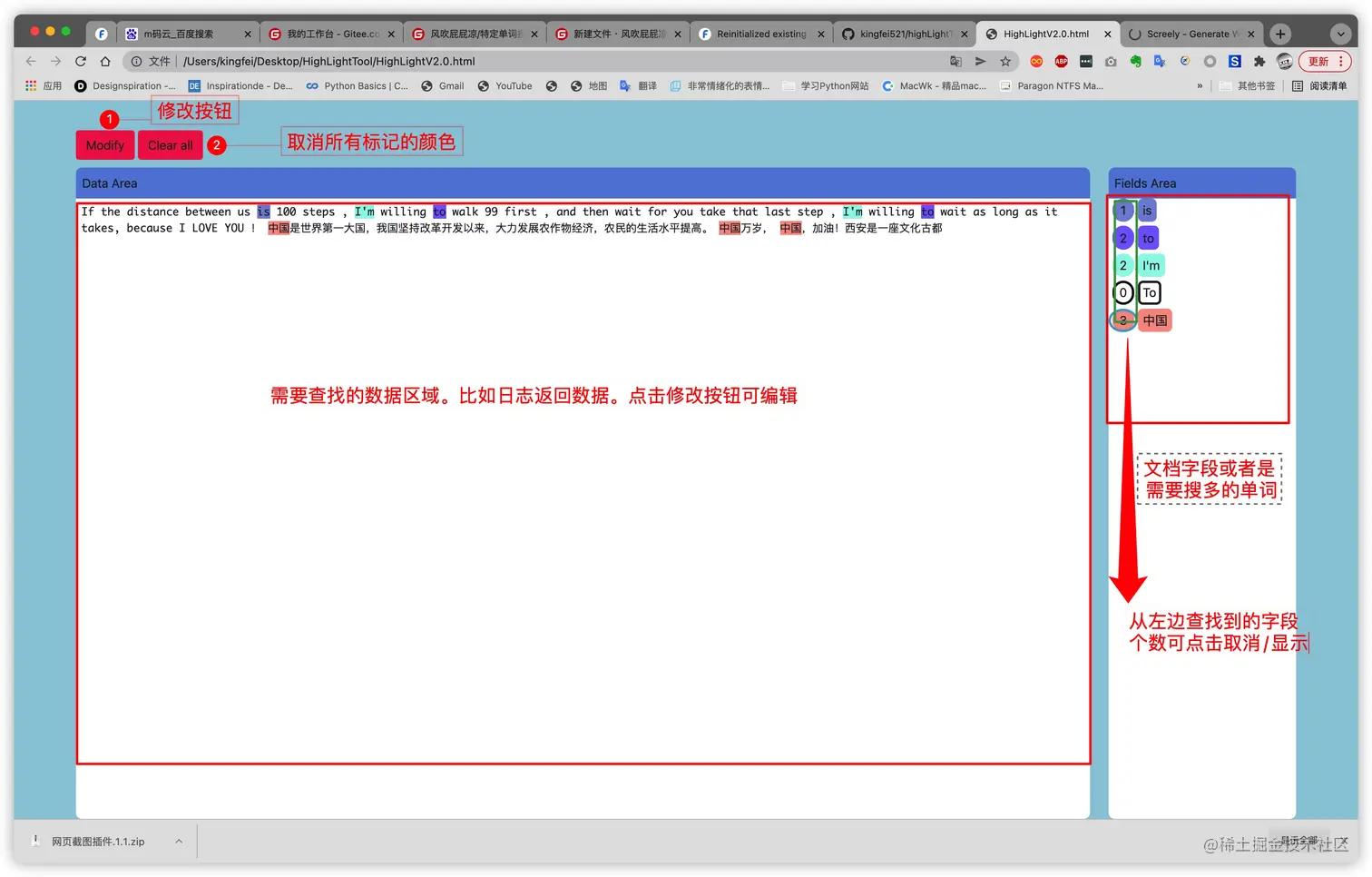Viewport: 1372px width, 877px height.
Task: Open the user profile avatar
Action: pos(1285,61)
